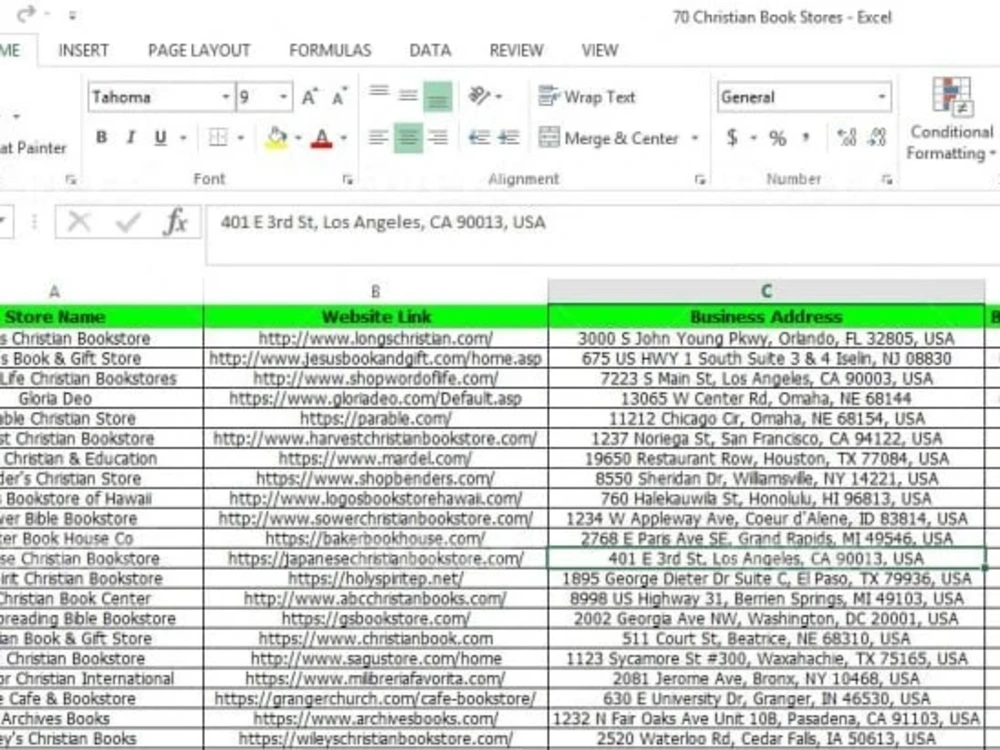1000x750 pixels.
Task: Switch to DATA tab
Action: click(430, 50)
